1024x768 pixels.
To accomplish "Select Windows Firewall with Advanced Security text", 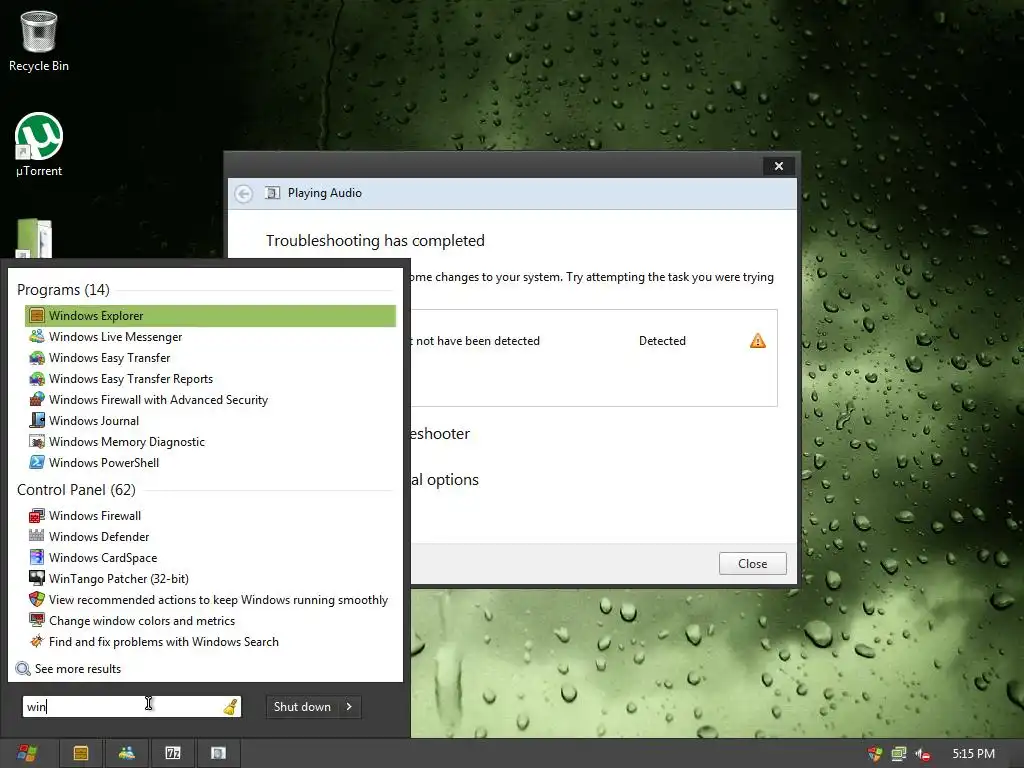I will coord(159,400).
